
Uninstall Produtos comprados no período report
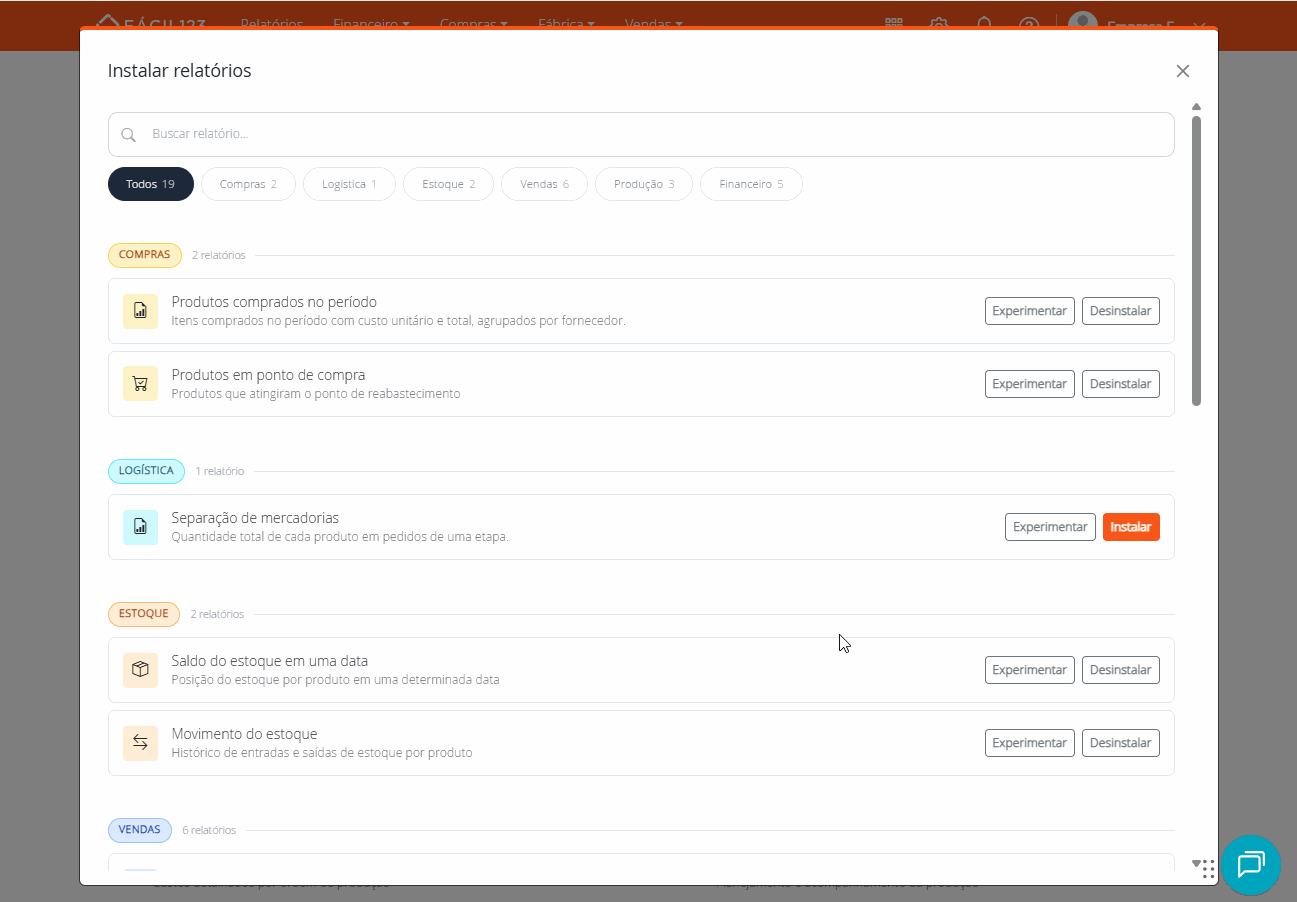click(x=1121, y=311)
